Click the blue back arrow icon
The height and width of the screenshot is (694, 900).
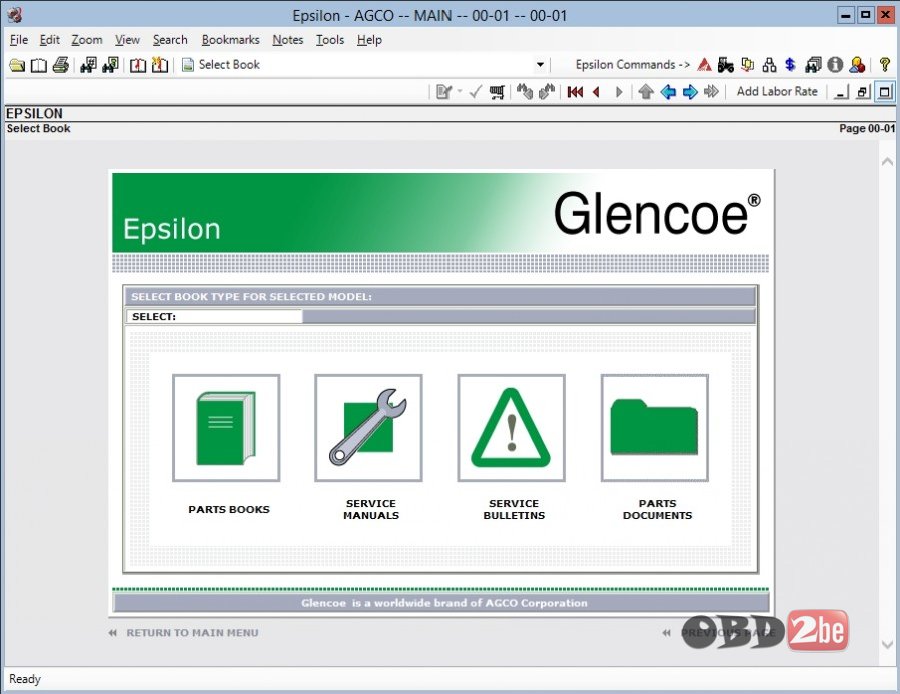coord(668,92)
